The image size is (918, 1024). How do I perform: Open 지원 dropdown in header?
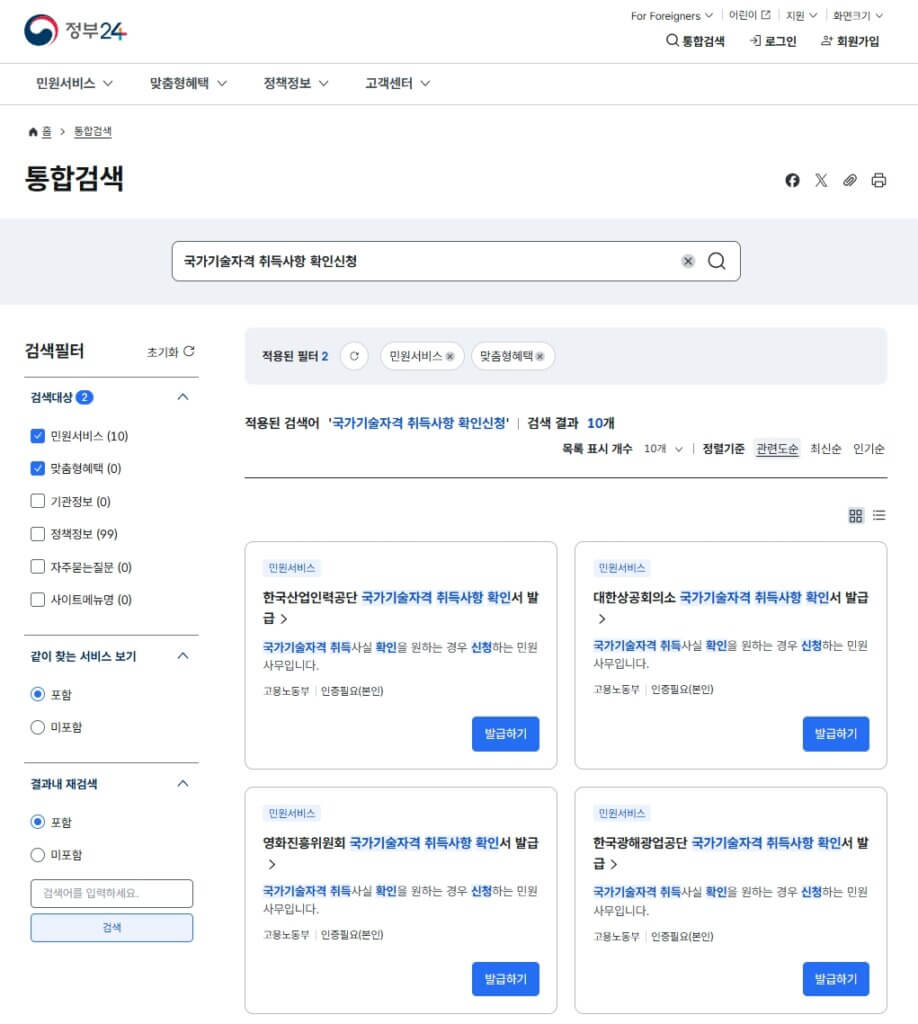(x=801, y=16)
